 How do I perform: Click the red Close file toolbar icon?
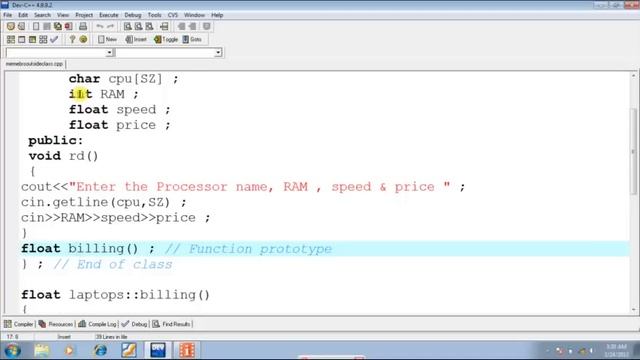point(69,27)
